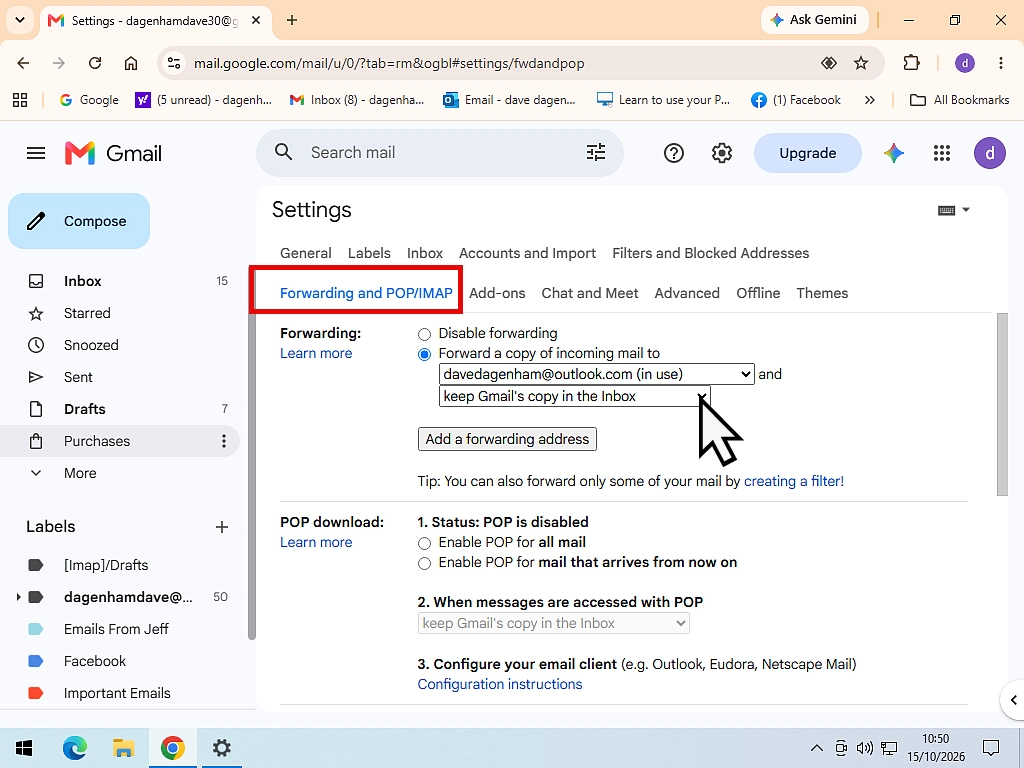1024x768 pixels.
Task: Open Forwarding Learn more link
Action: point(316,353)
